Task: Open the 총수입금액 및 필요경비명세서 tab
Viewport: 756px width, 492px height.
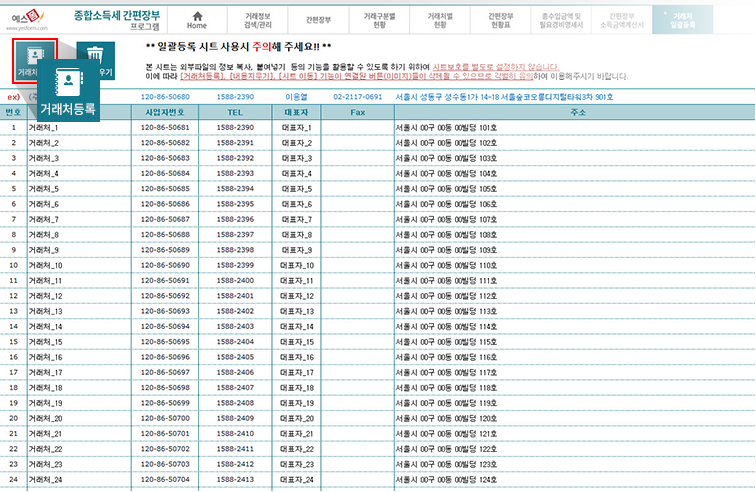Action: [x=561, y=20]
